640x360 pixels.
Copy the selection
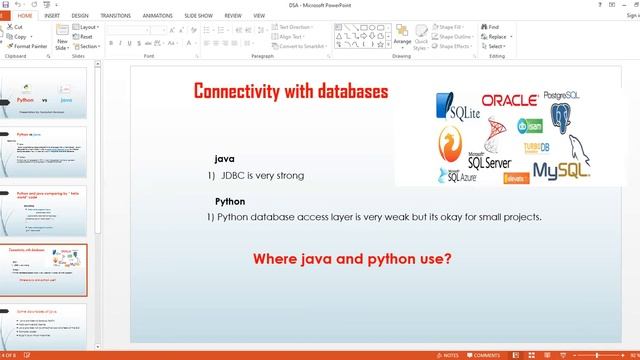click(x=16, y=37)
